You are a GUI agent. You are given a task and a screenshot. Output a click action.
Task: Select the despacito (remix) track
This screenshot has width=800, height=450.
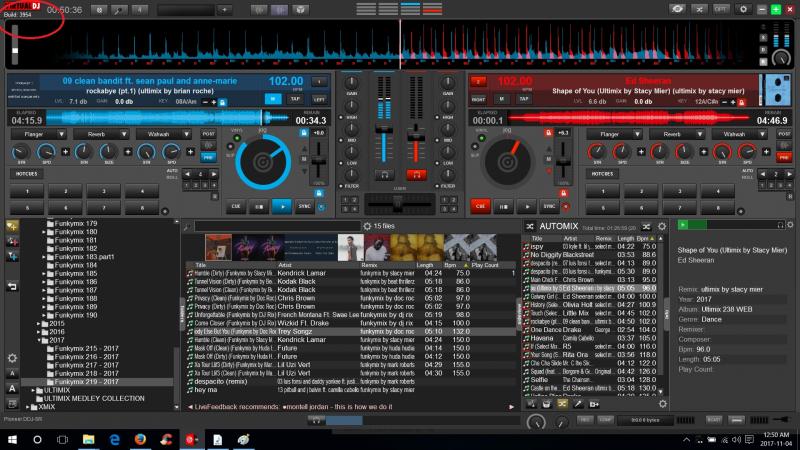[x=351, y=382]
